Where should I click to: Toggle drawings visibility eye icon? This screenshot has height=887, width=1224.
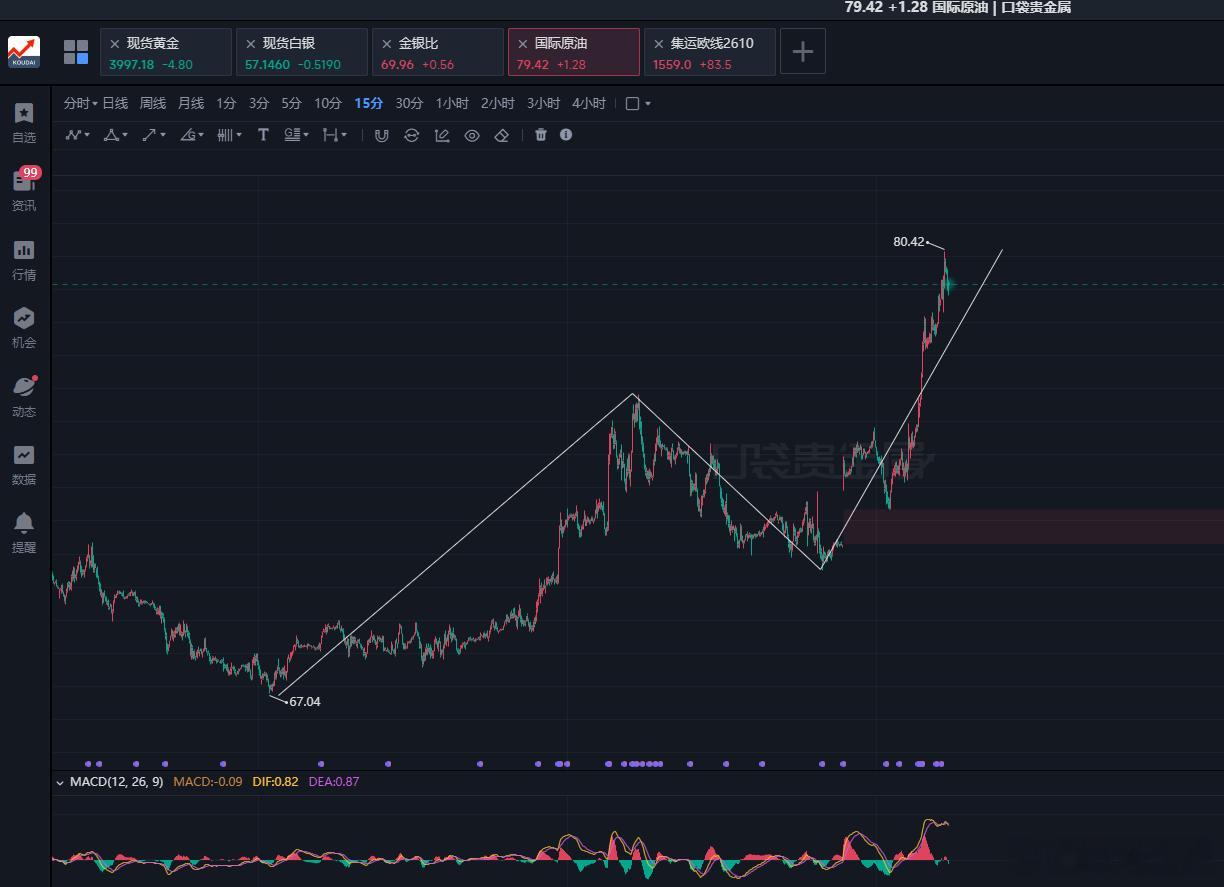click(472, 135)
